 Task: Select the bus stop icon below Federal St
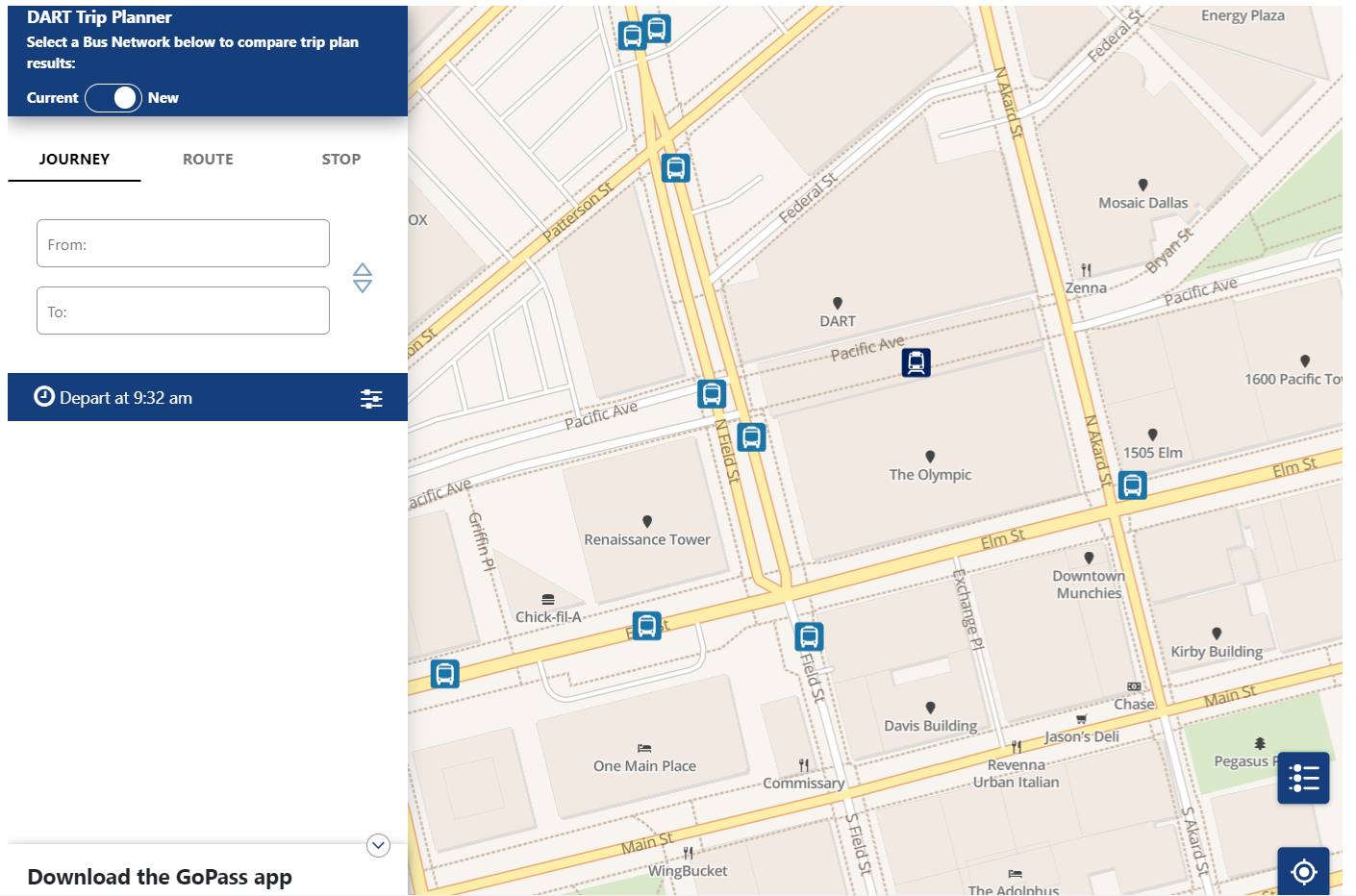click(674, 167)
